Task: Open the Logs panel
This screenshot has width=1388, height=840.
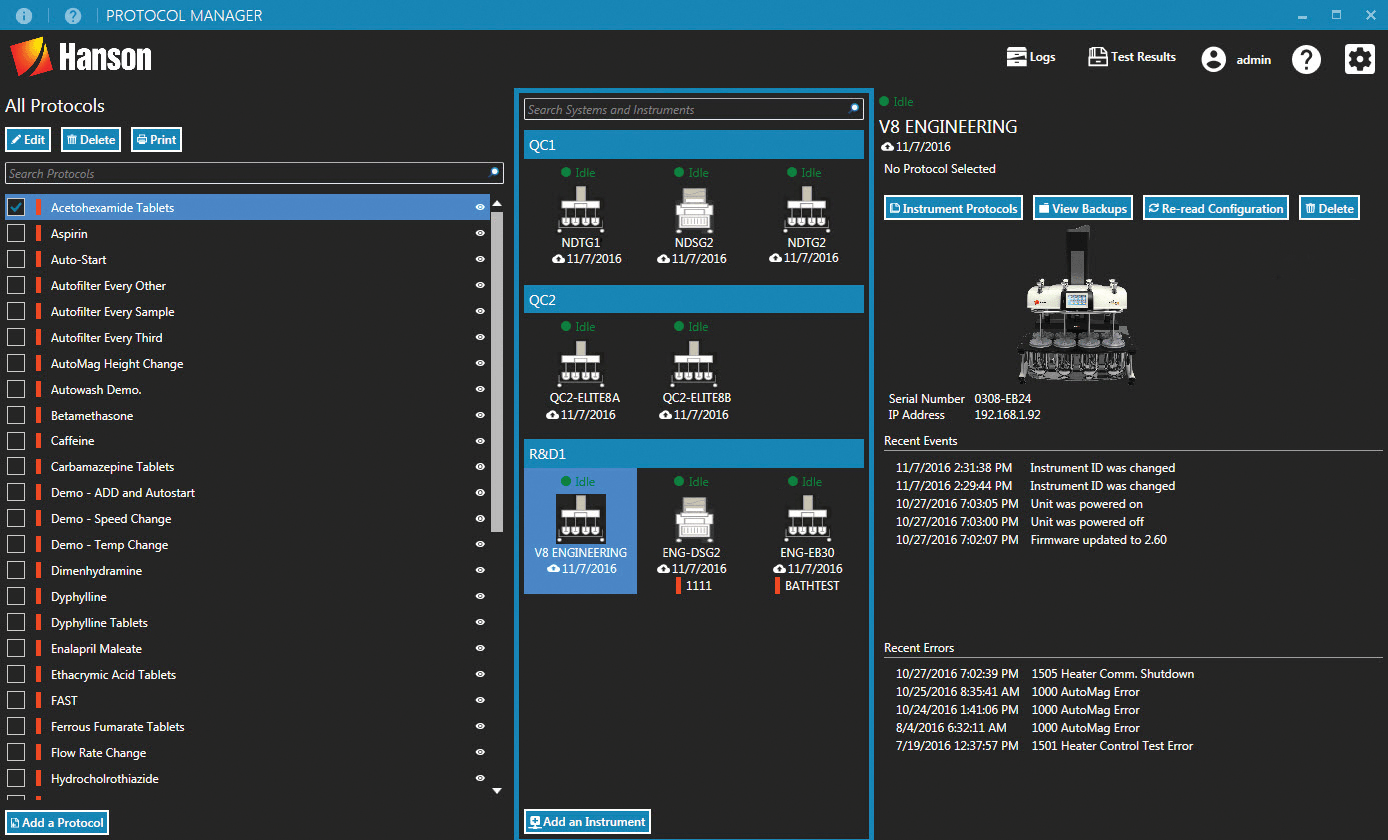Action: pos(1030,57)
